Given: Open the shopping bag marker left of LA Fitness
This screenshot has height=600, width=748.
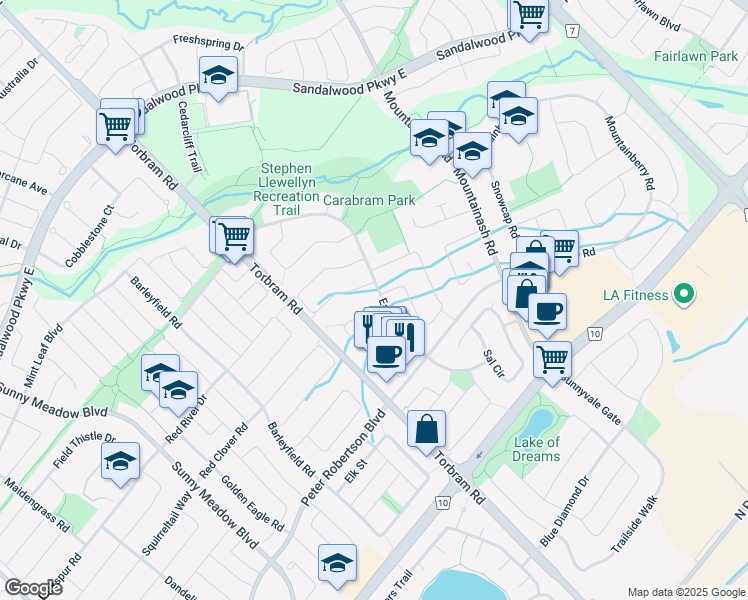Looking at the screenshot, I should click(x=524, y=291).
